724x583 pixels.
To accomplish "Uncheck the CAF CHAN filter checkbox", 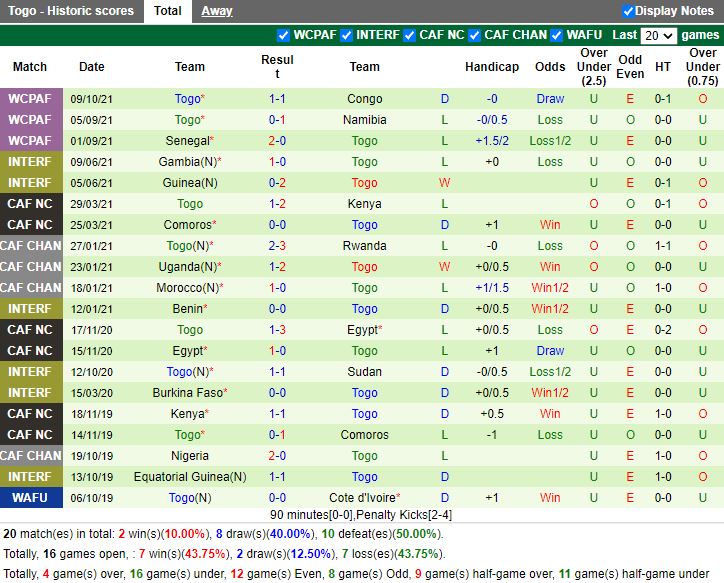I will (474, 36).
